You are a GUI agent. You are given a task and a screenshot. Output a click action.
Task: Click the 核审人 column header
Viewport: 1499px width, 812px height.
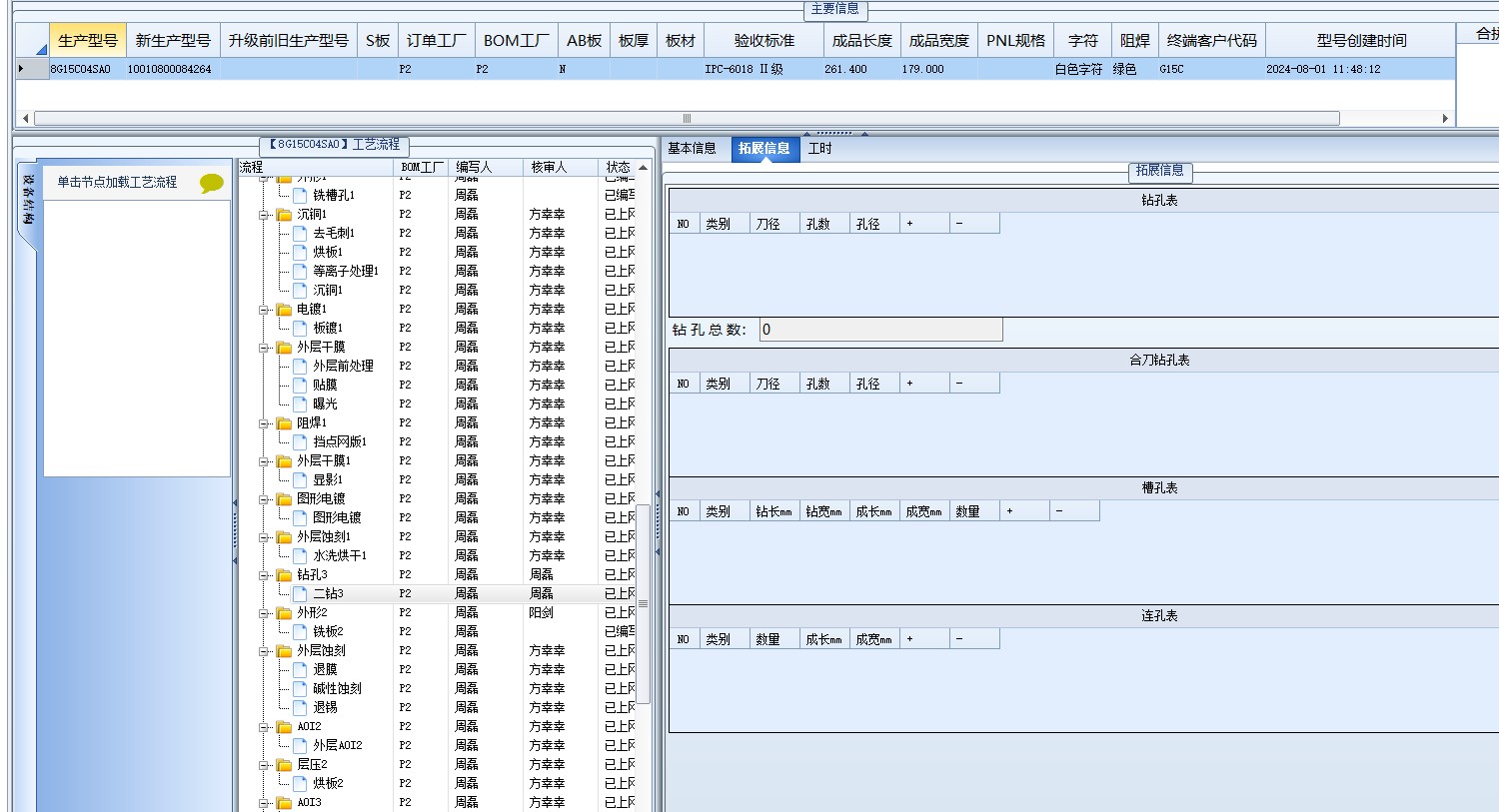point(560,167)
